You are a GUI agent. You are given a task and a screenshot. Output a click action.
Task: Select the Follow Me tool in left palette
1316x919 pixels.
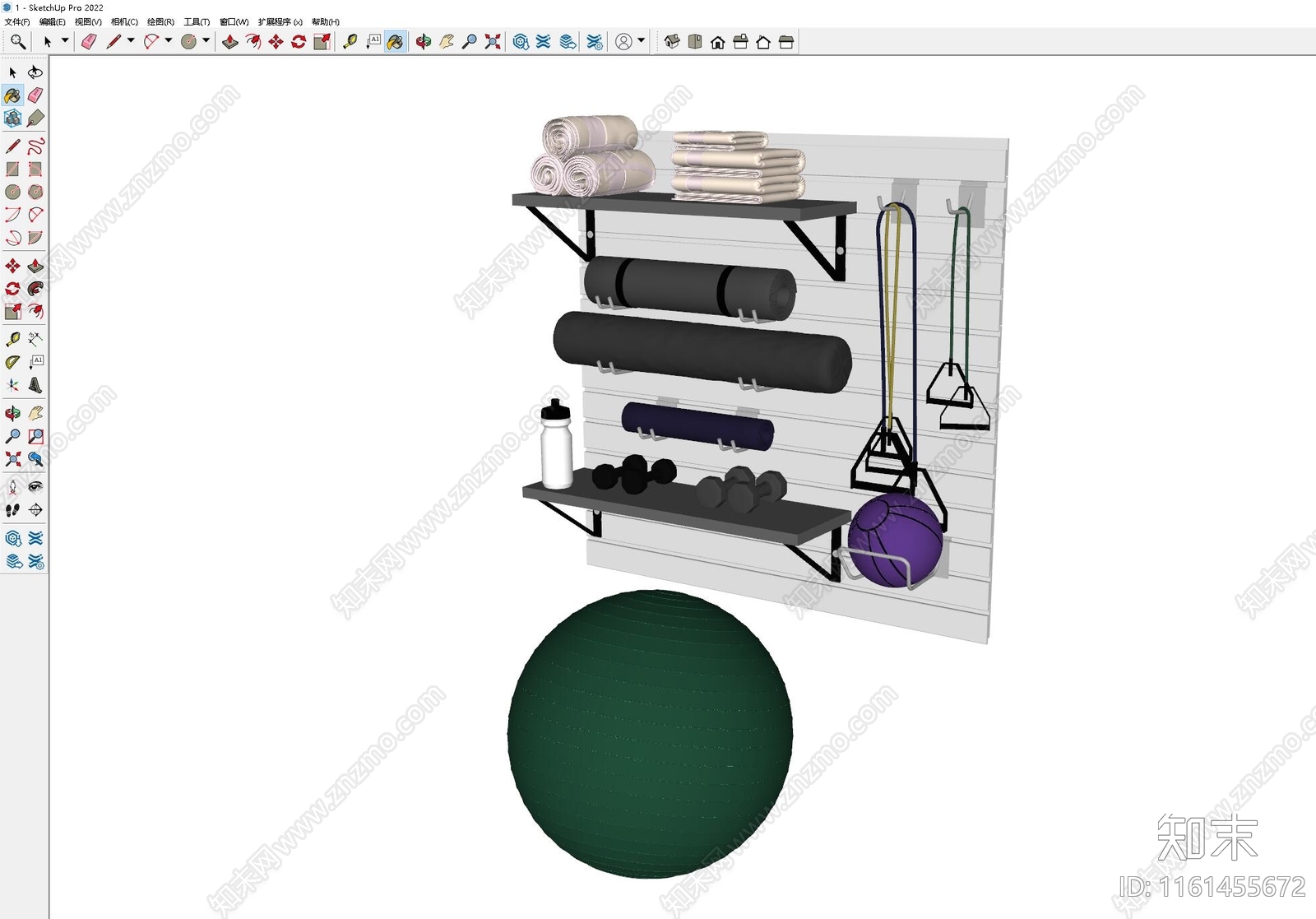[x=35, y=289]
